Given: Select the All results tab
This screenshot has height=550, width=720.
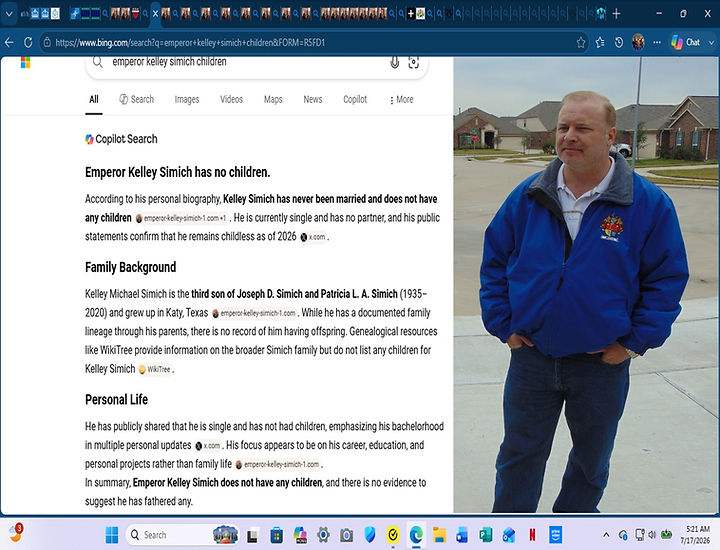Looking at the screenshot, I should tap(94, 99).
